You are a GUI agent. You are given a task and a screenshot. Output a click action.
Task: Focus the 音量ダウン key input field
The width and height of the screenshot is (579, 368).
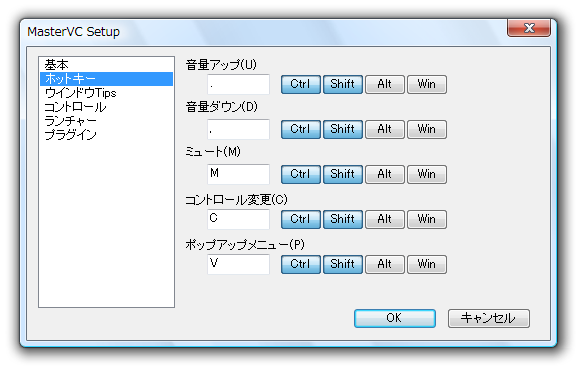[238, 129]
